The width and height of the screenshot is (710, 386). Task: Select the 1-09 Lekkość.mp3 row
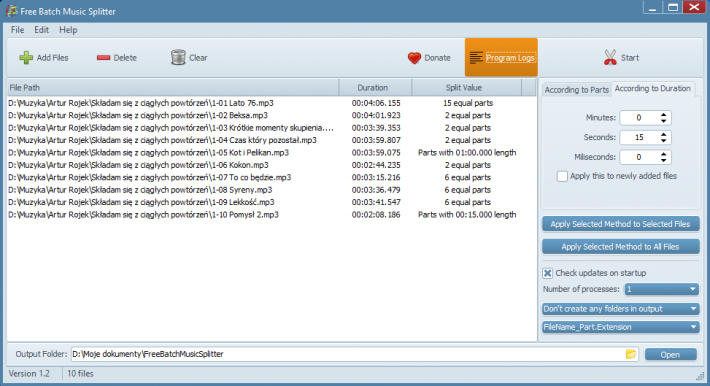(271, 202)
